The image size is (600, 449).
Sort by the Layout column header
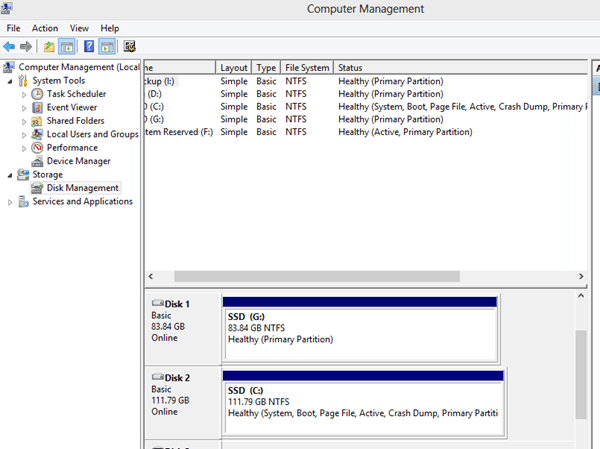[x=233, y=68]
